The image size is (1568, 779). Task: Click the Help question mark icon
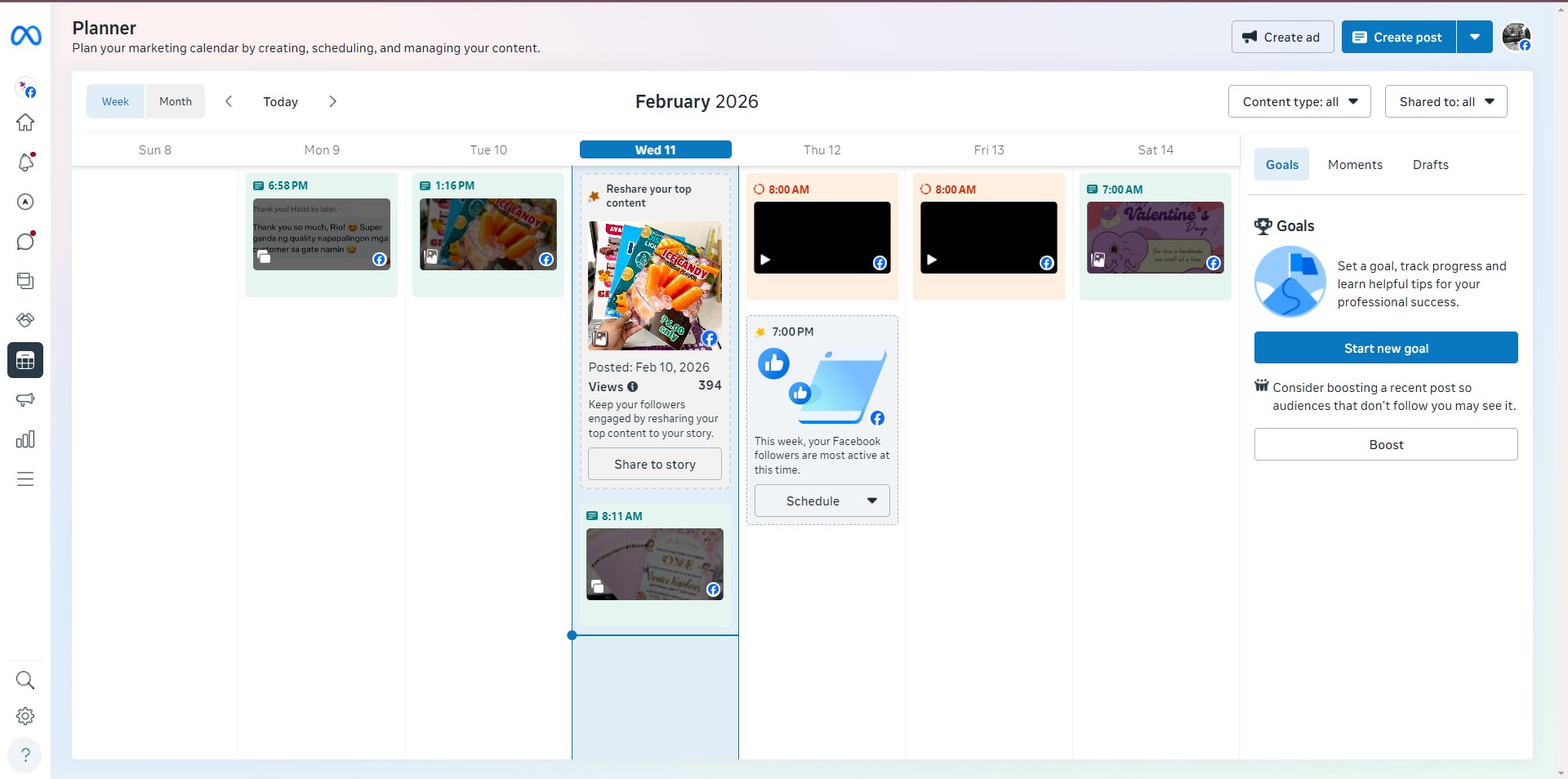click(25, 755)
